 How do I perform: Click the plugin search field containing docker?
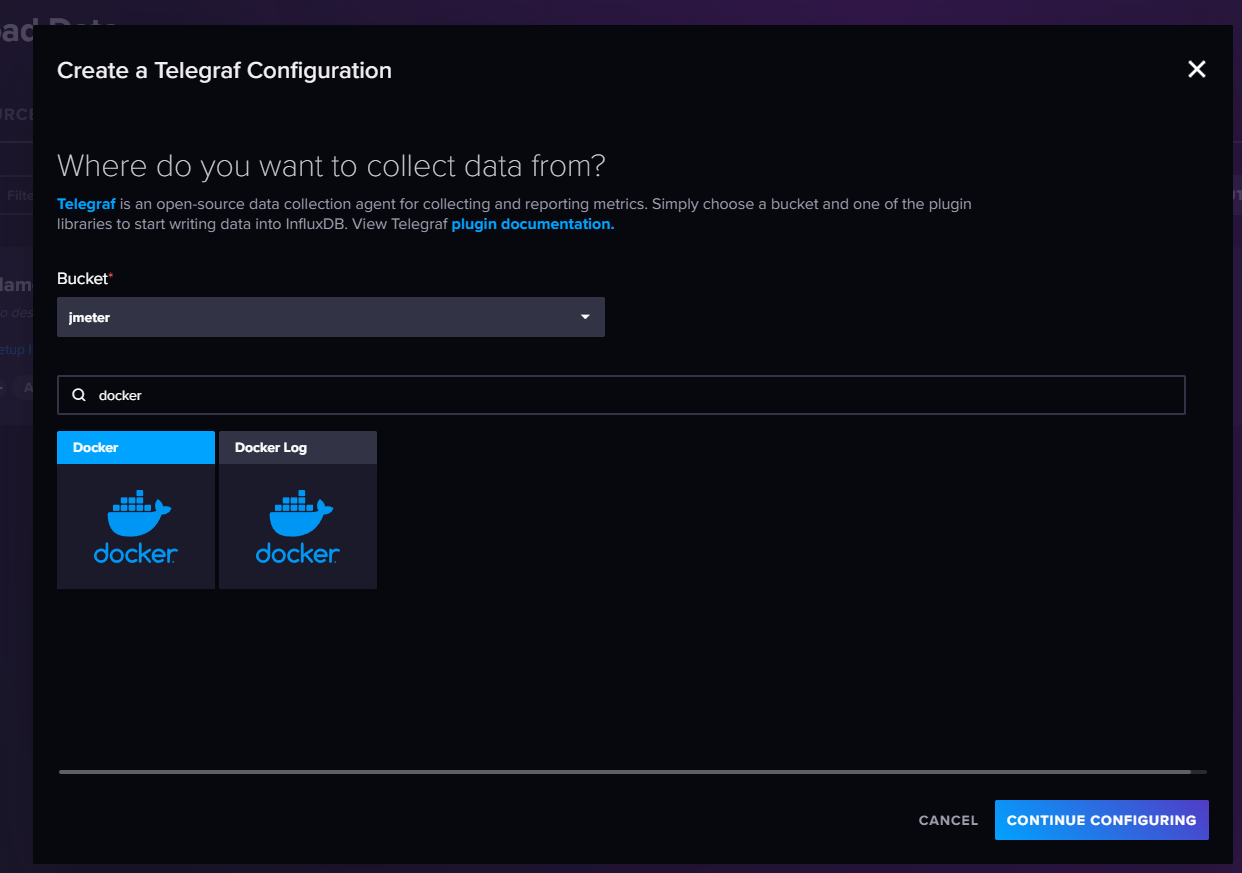click(x=621, y=395)
